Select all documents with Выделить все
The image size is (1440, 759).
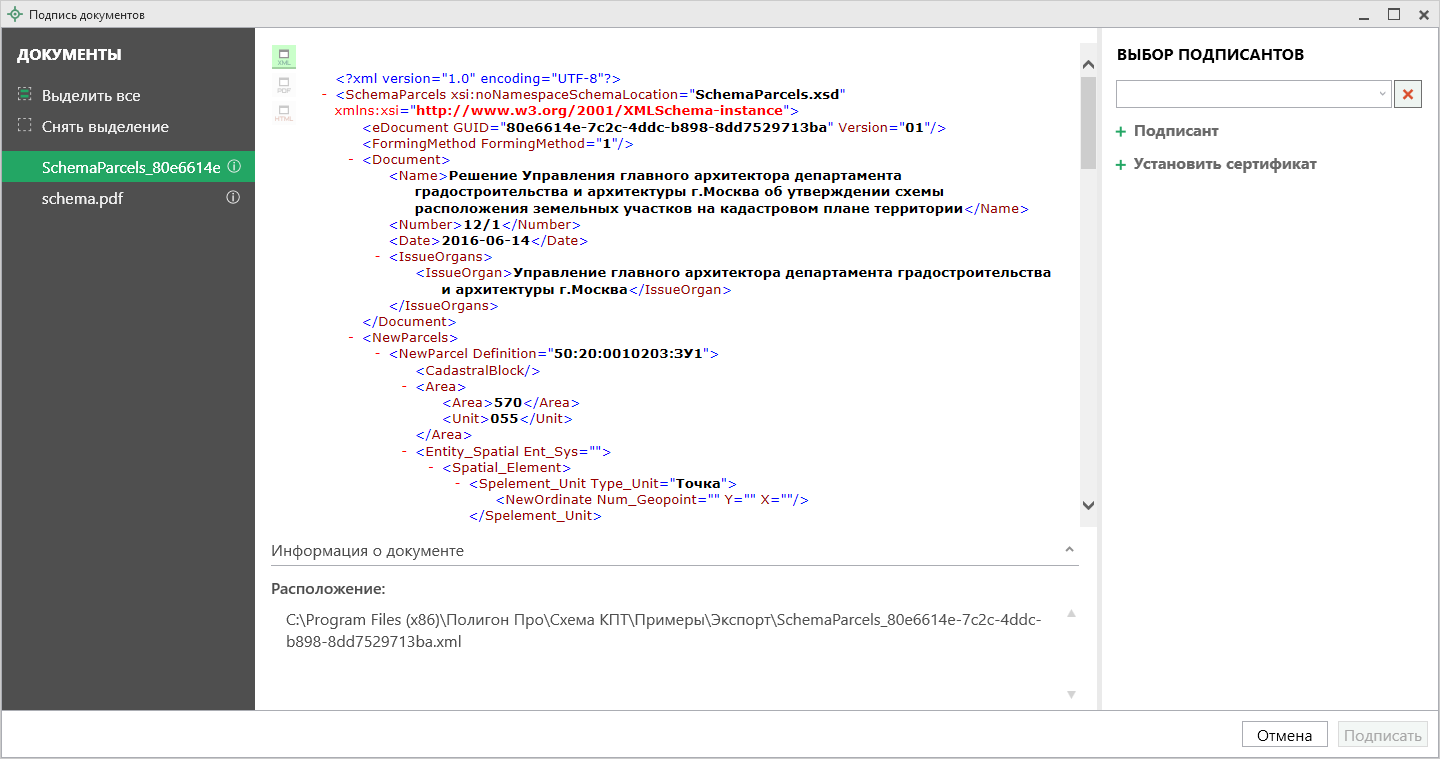point(90,96)
